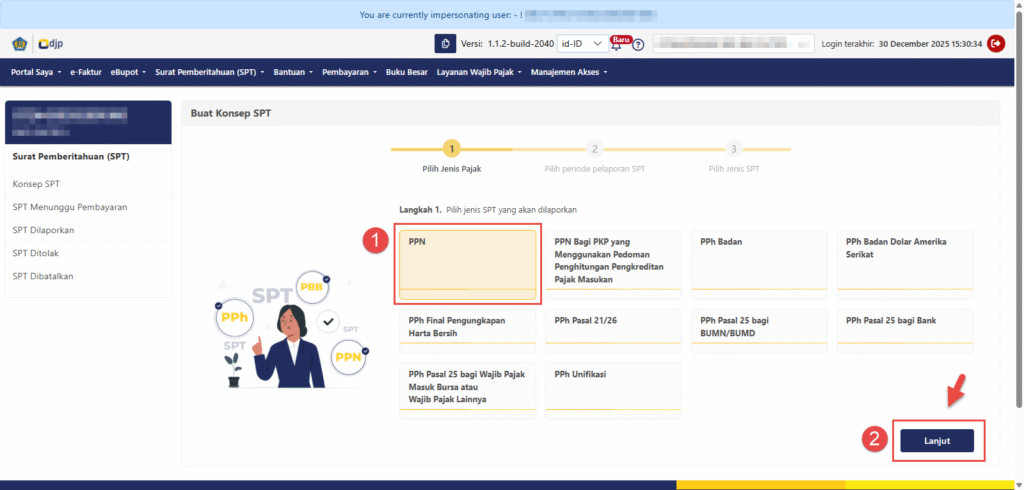Pick the PPh Unifikasi card
The width and height of the screenshot is (1024, 490).
point(613,390)
